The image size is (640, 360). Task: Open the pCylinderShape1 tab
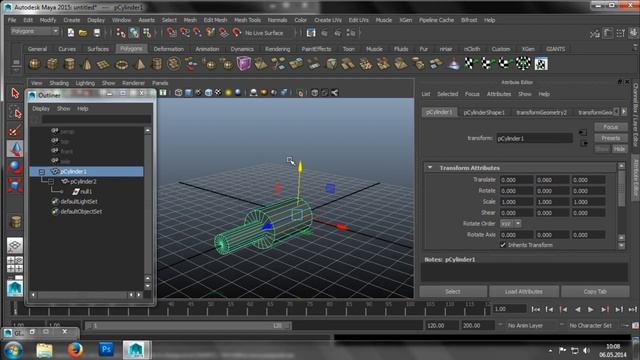point(484,112)
